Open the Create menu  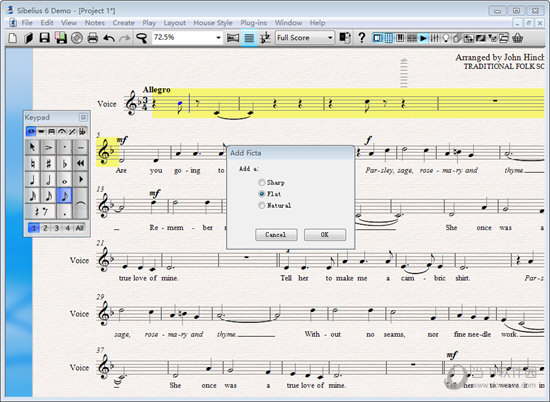pyautogui.click(x=123, y=23)
